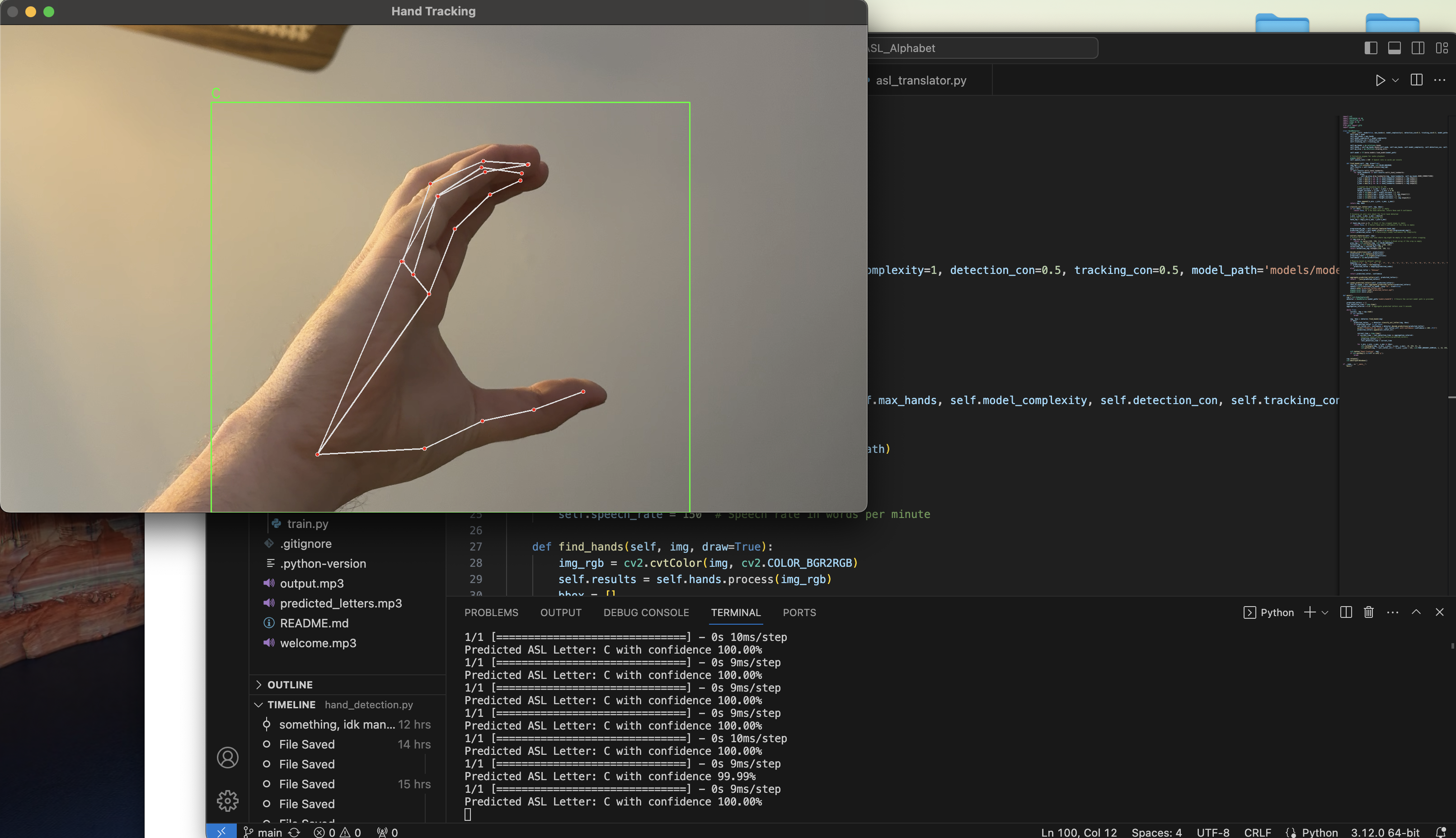The width and height of the screenshot is (1456, 838).
Task: Open the Manage gear icon
Action: pos(227,800)
